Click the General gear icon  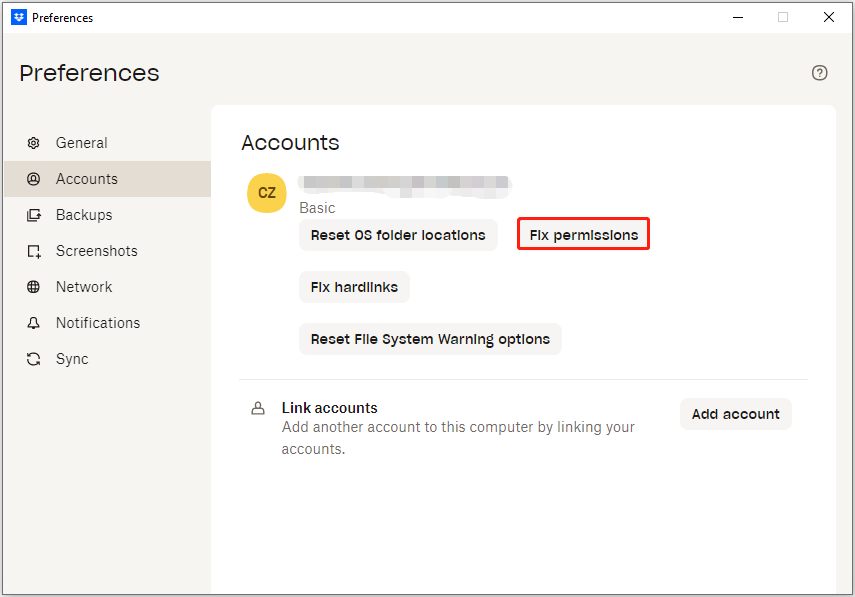pyautogui.click(x=33, y=142)
